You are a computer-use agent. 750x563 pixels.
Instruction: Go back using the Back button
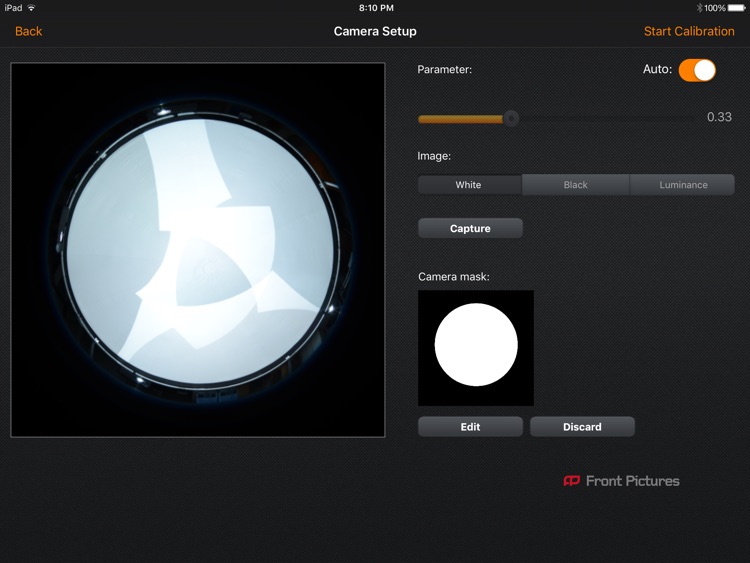[29, 32]
